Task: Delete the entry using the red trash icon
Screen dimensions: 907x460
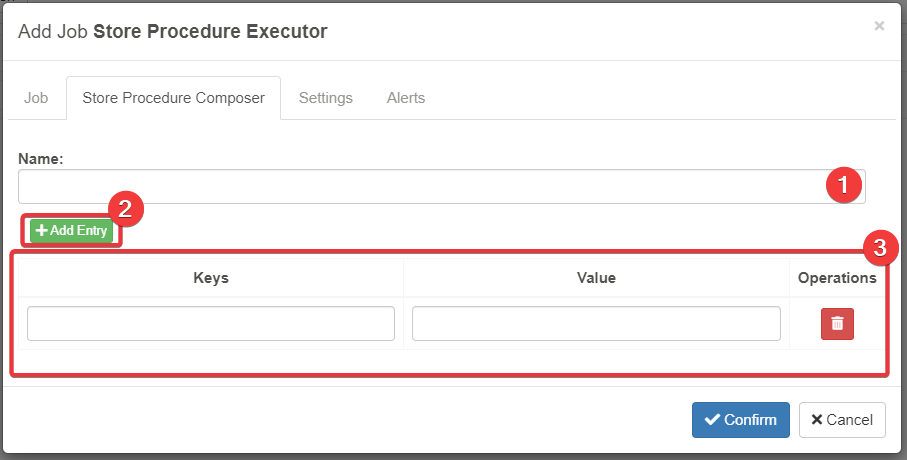Action: (x=837, y=323)
